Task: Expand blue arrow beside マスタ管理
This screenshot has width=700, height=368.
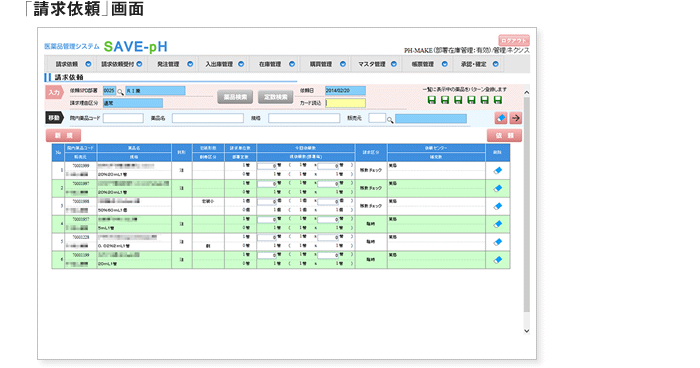Action: (394, 64)
